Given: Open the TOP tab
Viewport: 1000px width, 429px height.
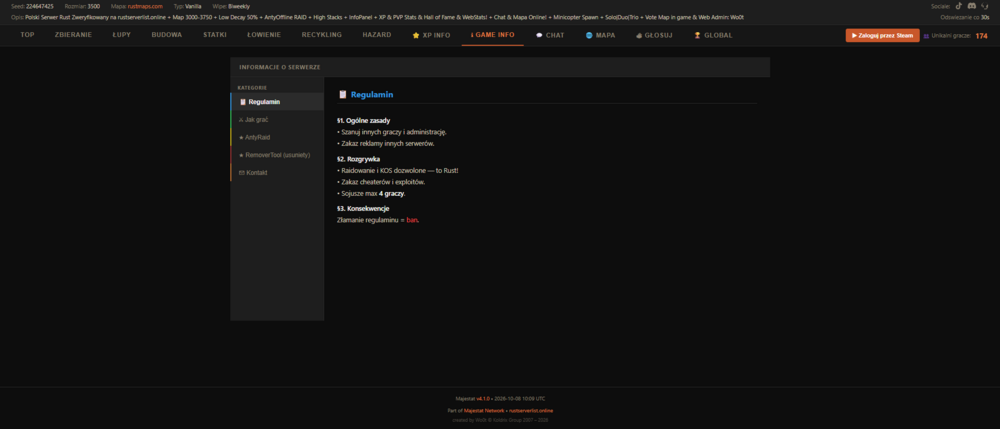Looking at the screenshot, I should point(27,35).
